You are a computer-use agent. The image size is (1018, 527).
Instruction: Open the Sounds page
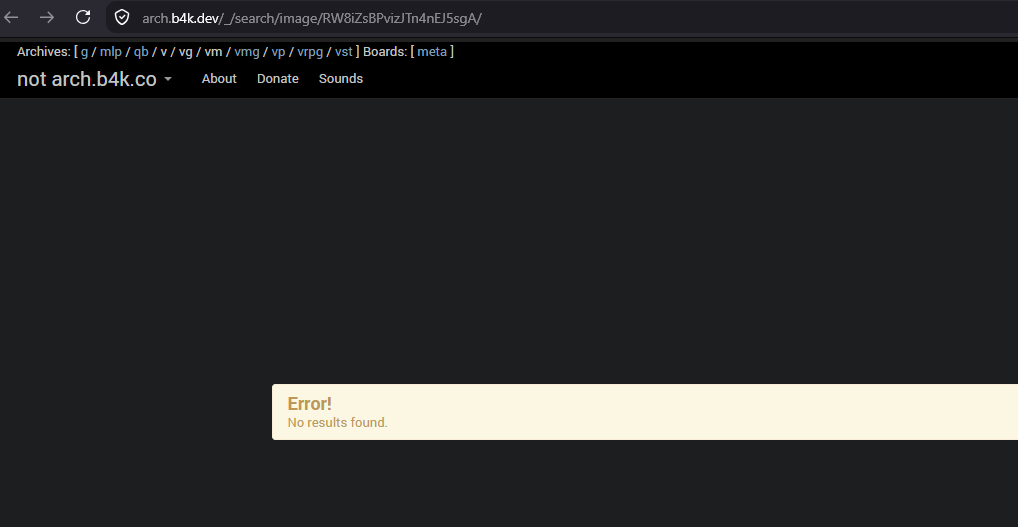coord(341,79)
